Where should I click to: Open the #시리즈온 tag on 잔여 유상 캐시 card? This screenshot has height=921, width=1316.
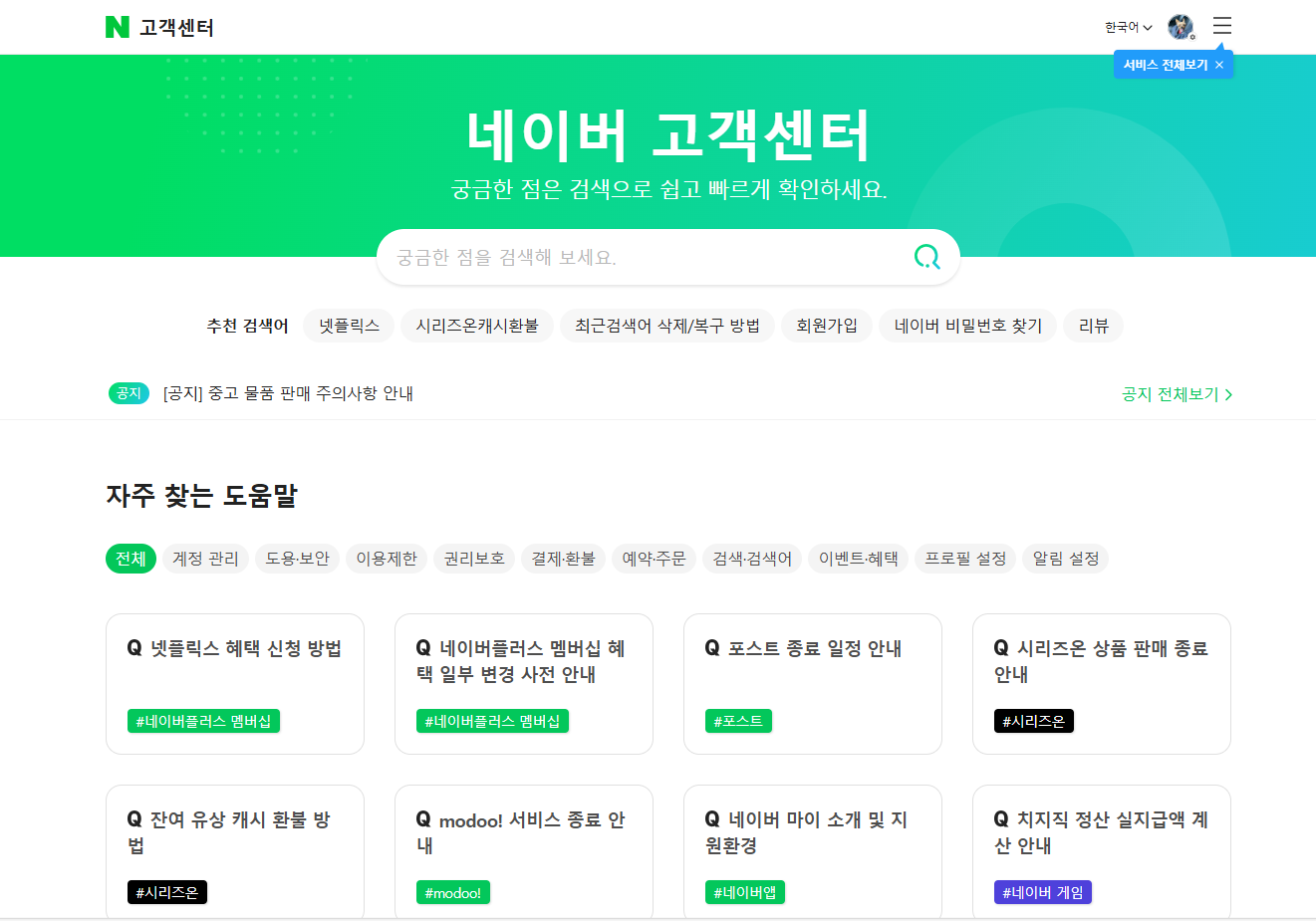[166, 892]
